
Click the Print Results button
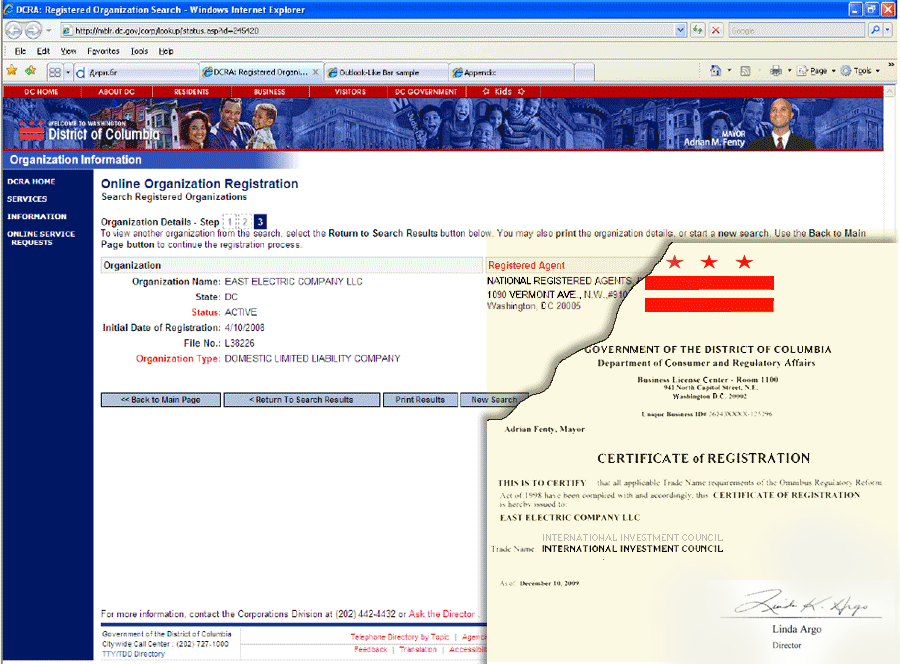tap(420, 399)
